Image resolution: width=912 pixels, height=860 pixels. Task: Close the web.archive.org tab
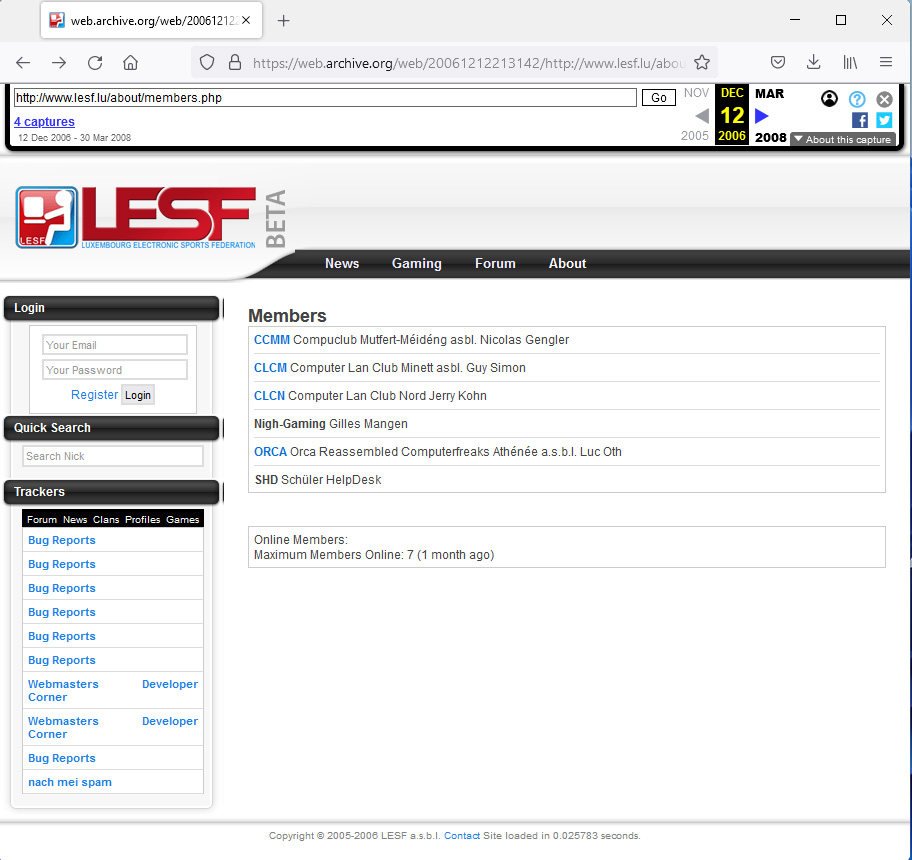pyautogui.click(x=247, y=20)
